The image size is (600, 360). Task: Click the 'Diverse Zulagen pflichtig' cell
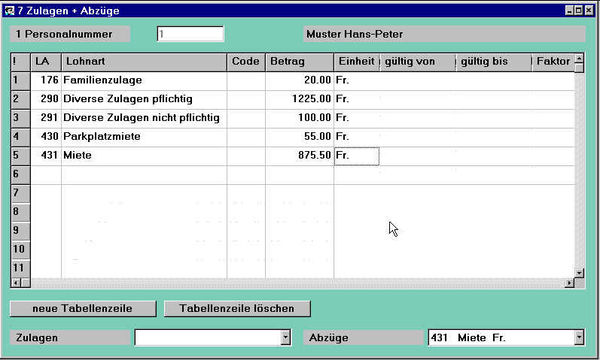tap(144, 99)
